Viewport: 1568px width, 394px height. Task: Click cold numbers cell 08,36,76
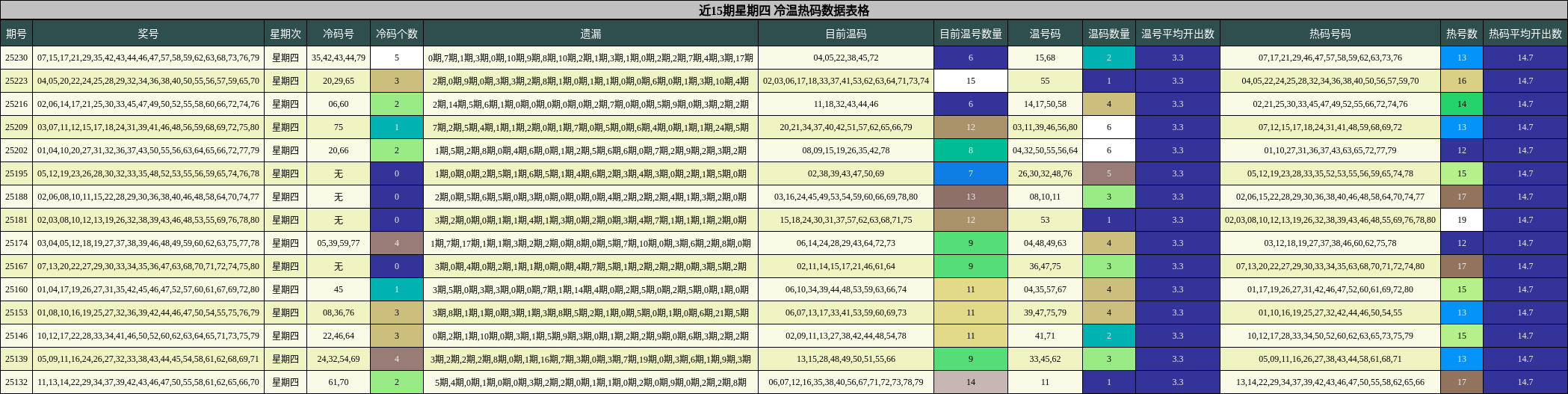[x=339, y=313]
